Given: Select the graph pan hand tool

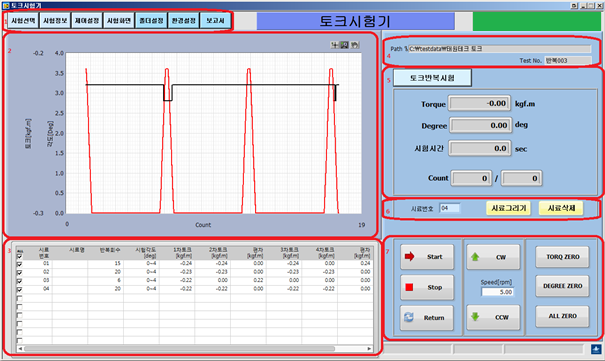Looking at the screenshot, I should pyautogui.click(x=355, y=45).
